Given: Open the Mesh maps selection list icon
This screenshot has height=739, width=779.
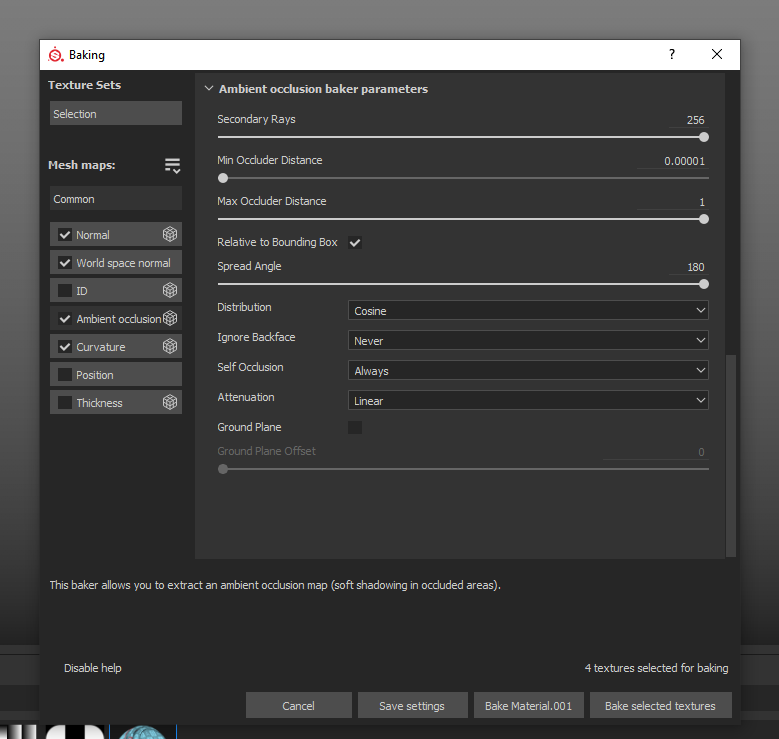Looking at the screenshot, I should [x=172, y=166].
